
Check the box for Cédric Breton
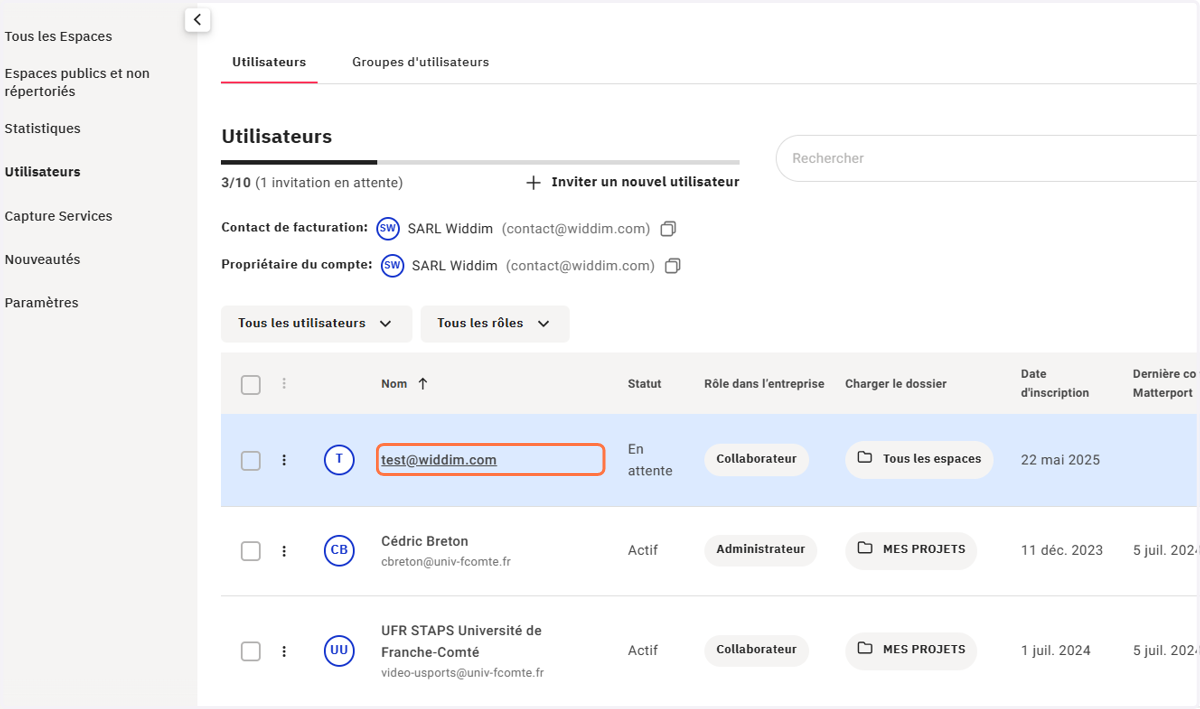pyautogui.click(x=251, y=551)
